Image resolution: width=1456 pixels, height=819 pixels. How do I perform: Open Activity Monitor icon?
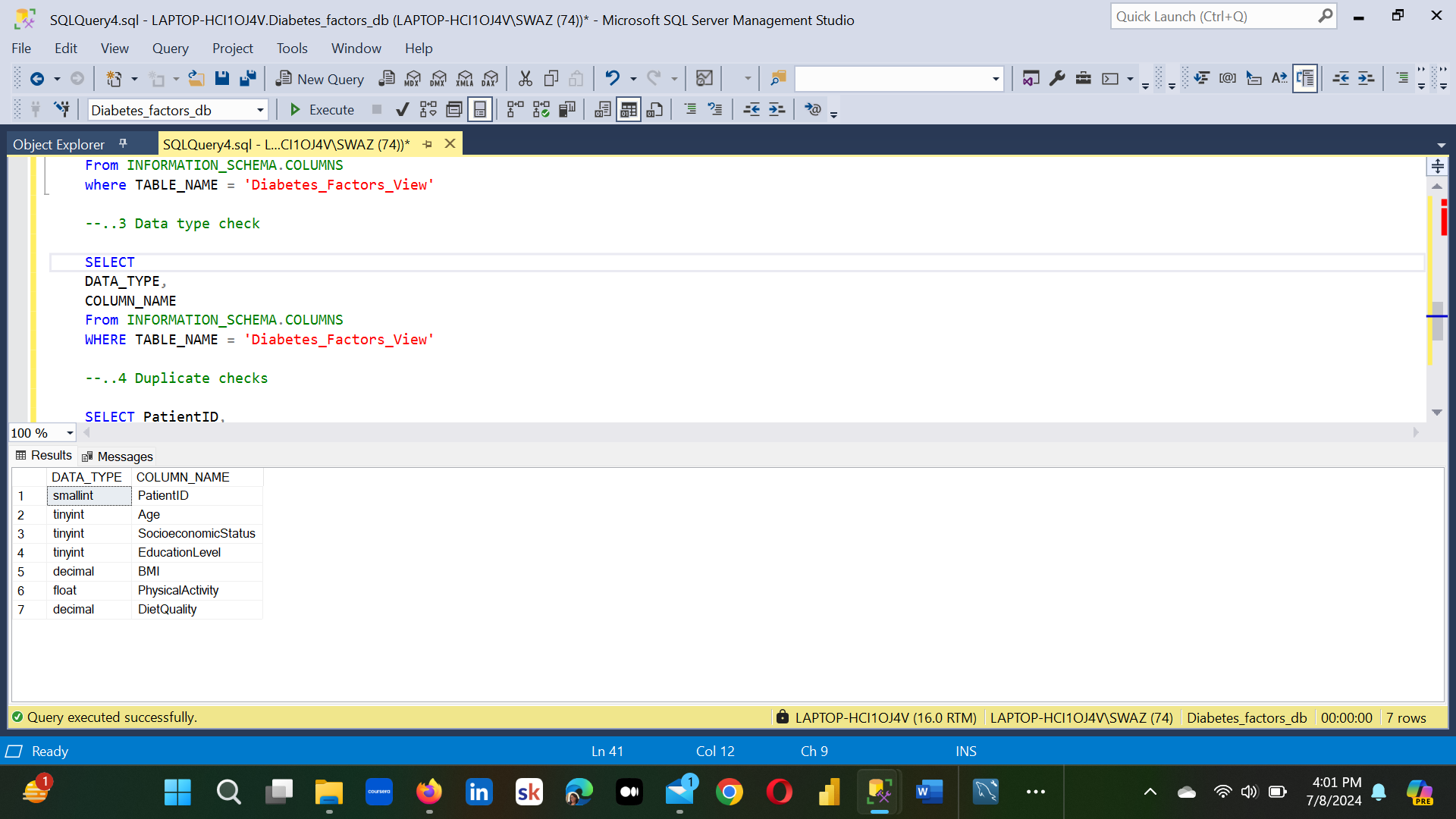(x=704, y=78)
